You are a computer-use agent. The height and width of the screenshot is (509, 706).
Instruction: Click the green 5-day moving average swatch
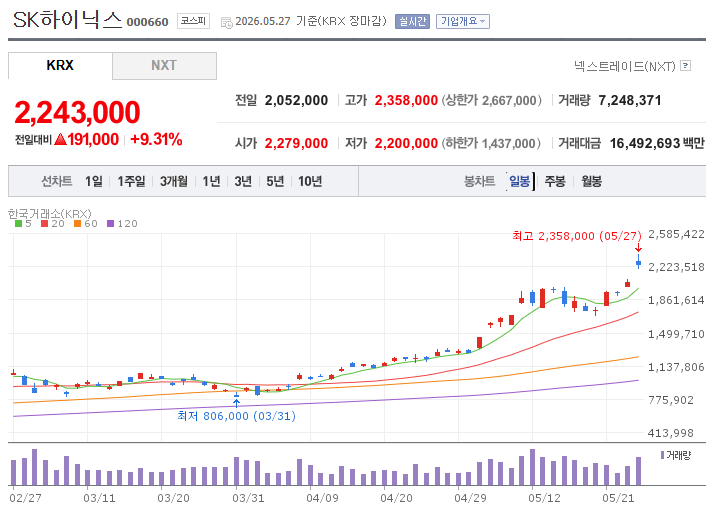(x=18, y=223)
